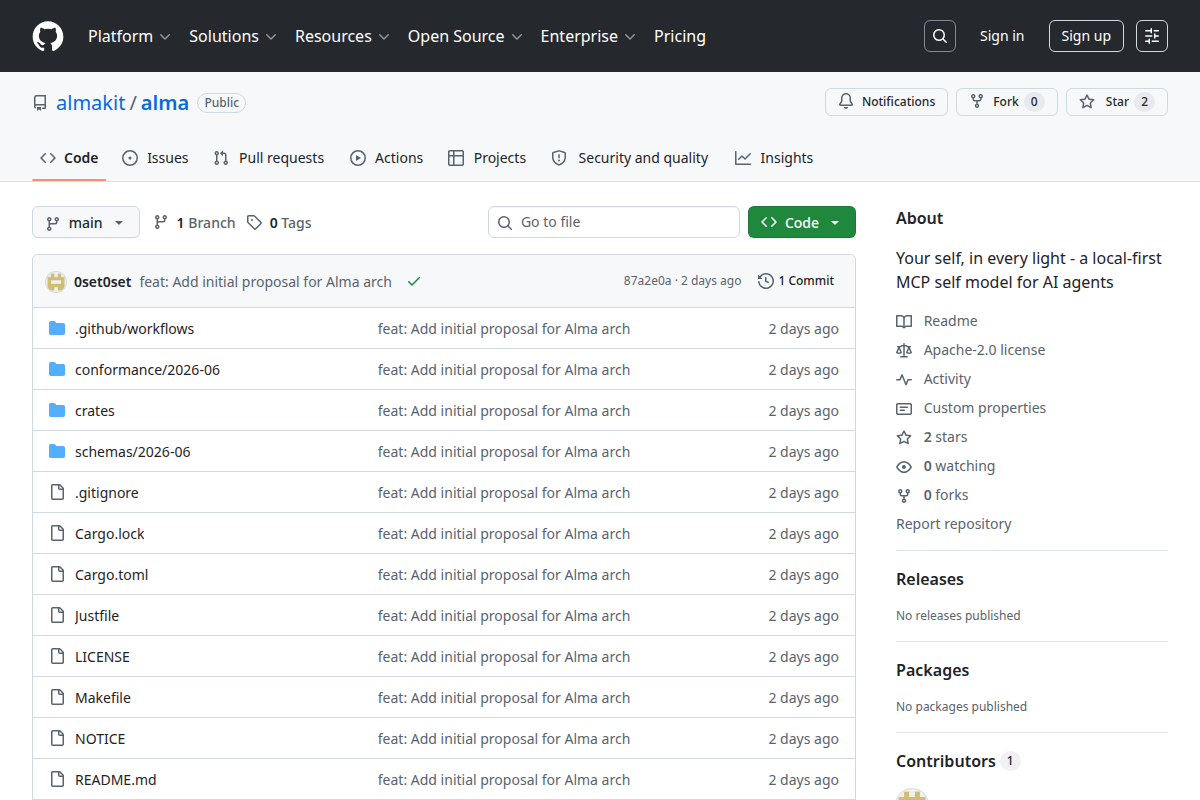Click the LICENSE file icon
Viewport: 1200px width, 800px height.
click(57, 657)
